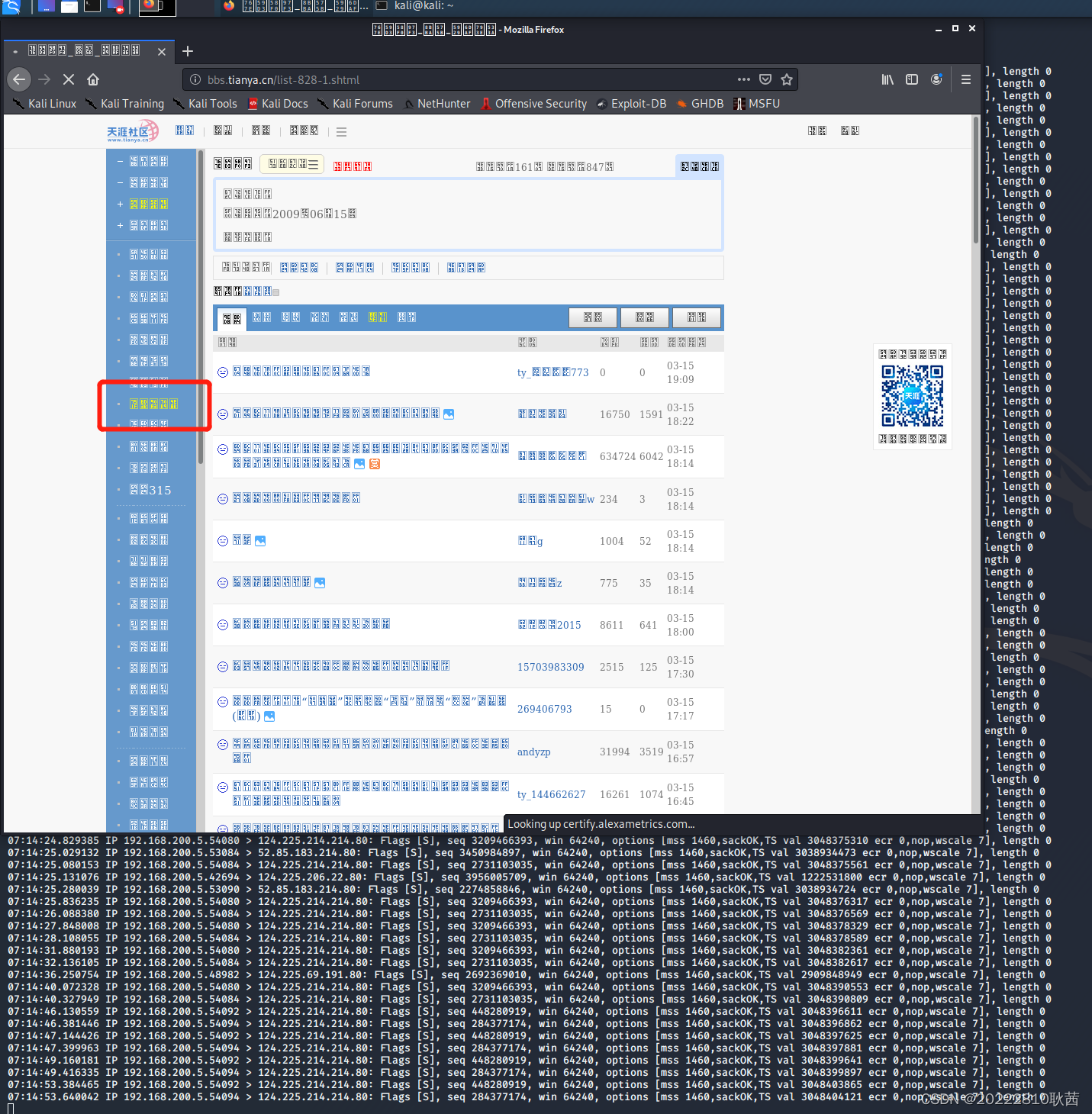Go forward one page in Firefox
This screenshot has height=1114, width=1092.
pyautogui.click(x=44, y=79)
